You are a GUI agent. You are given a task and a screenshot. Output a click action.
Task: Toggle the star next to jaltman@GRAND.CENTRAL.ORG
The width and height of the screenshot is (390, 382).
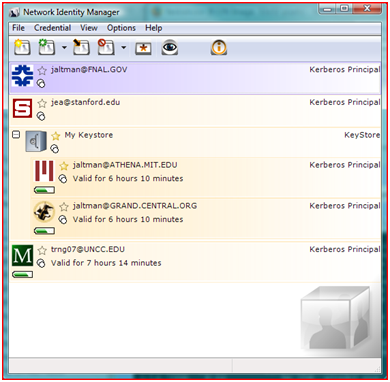[64, 207]
